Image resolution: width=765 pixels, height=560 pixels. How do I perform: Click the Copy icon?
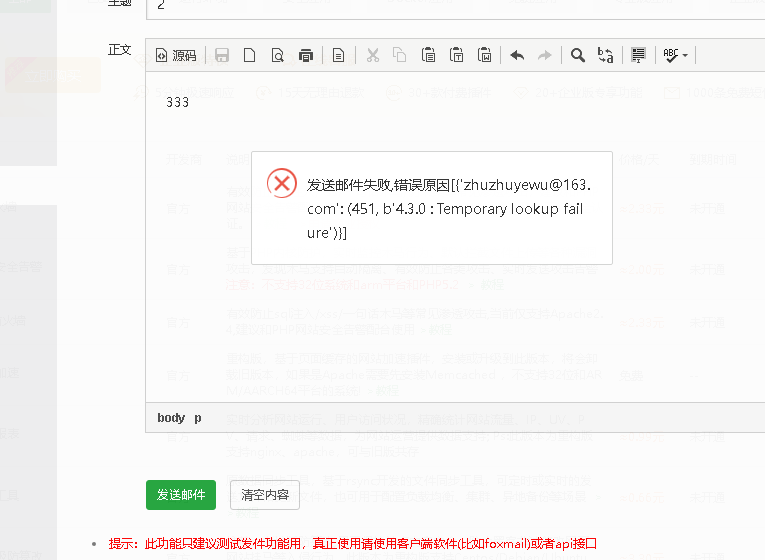click(x=400, y=56)
